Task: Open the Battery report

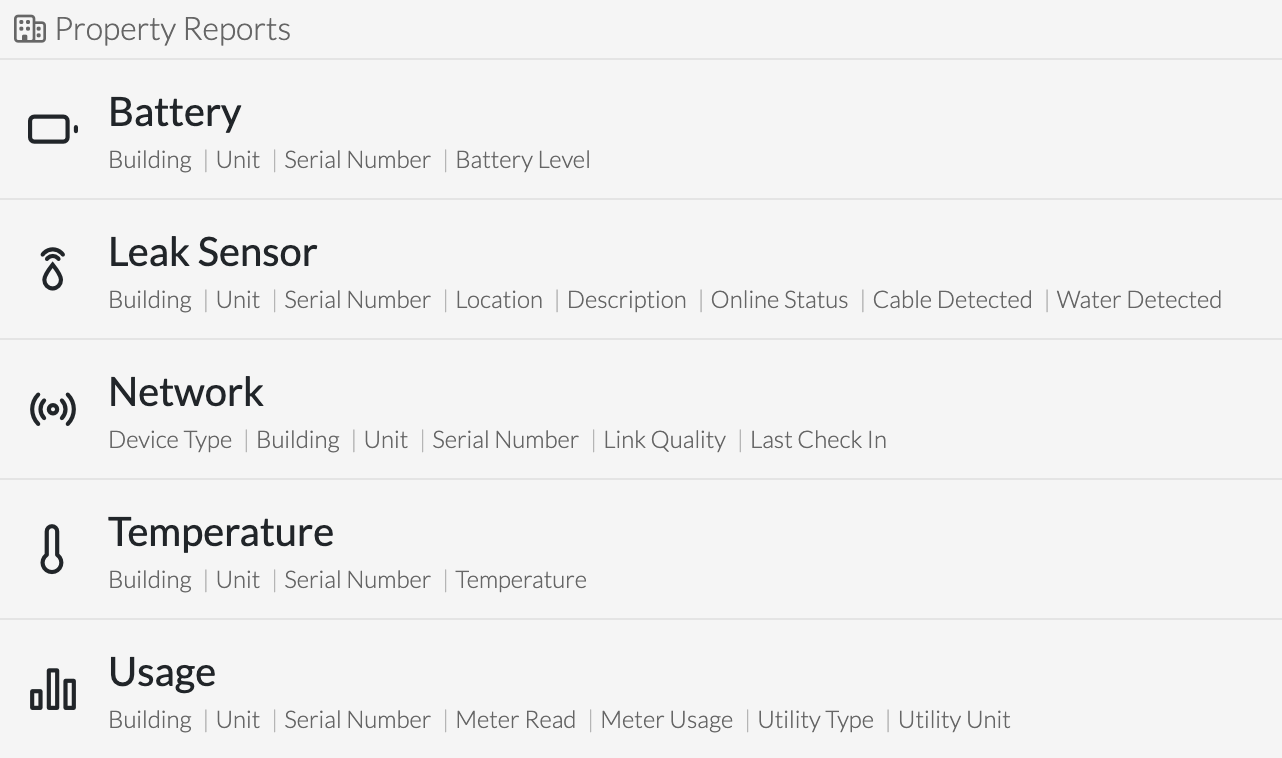Action: [x=641, y=130]
